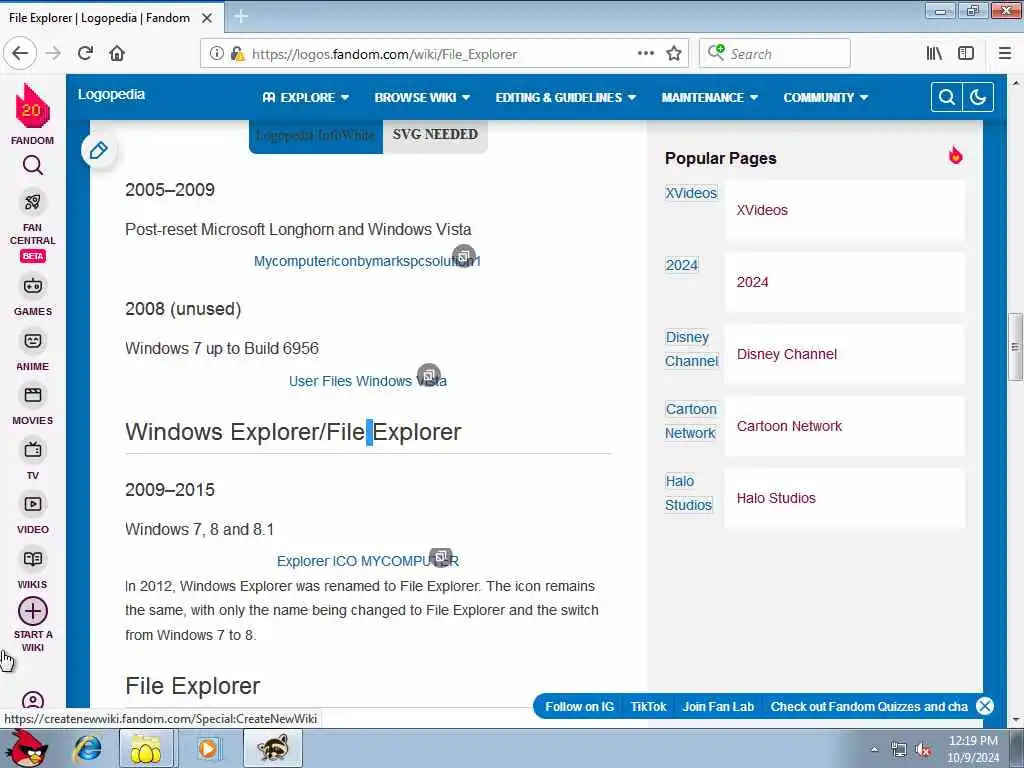Click the wiki search icon in blue header
Viewport: 1024px width, 768px height.
coord(947,97)
